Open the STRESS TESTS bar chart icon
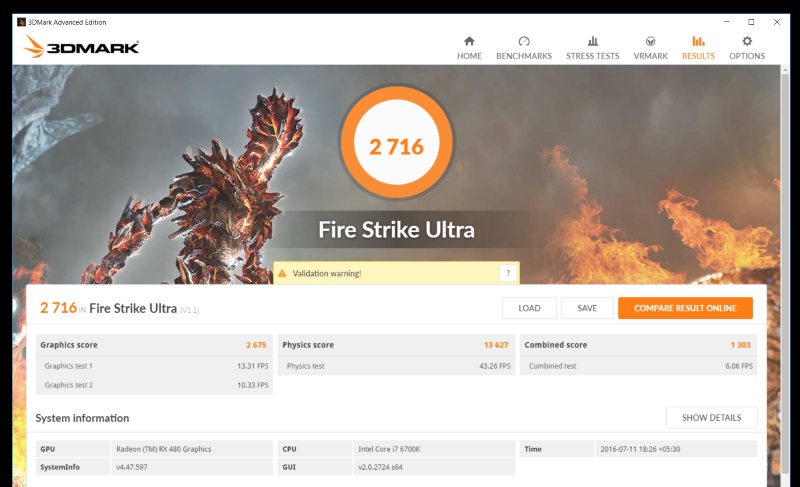Screen dimensions: 800x487 [x=592, y=41]
